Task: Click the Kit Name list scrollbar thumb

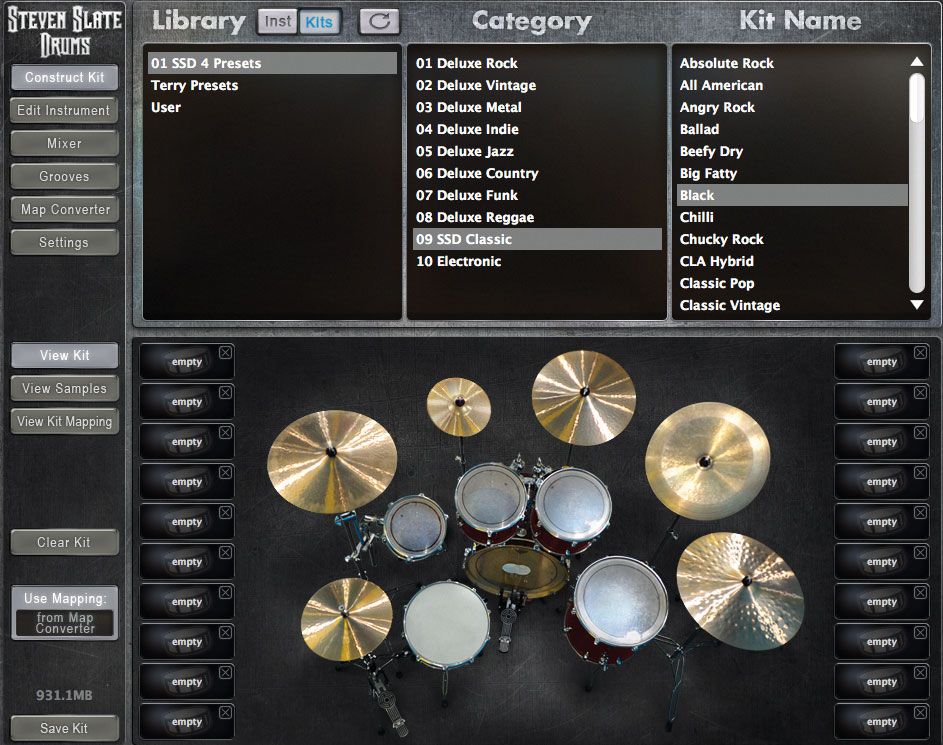Action: coord(917,97)
